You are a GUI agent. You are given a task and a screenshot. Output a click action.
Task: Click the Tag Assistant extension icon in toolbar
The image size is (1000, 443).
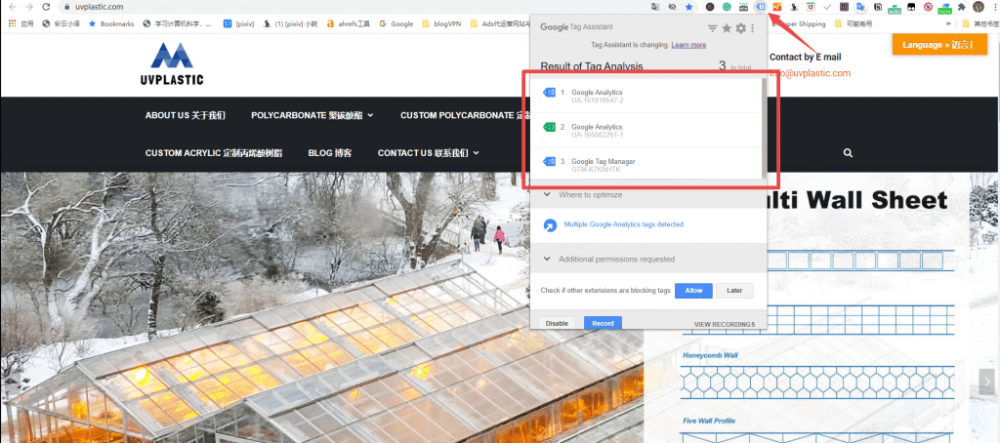click(761, 6)
